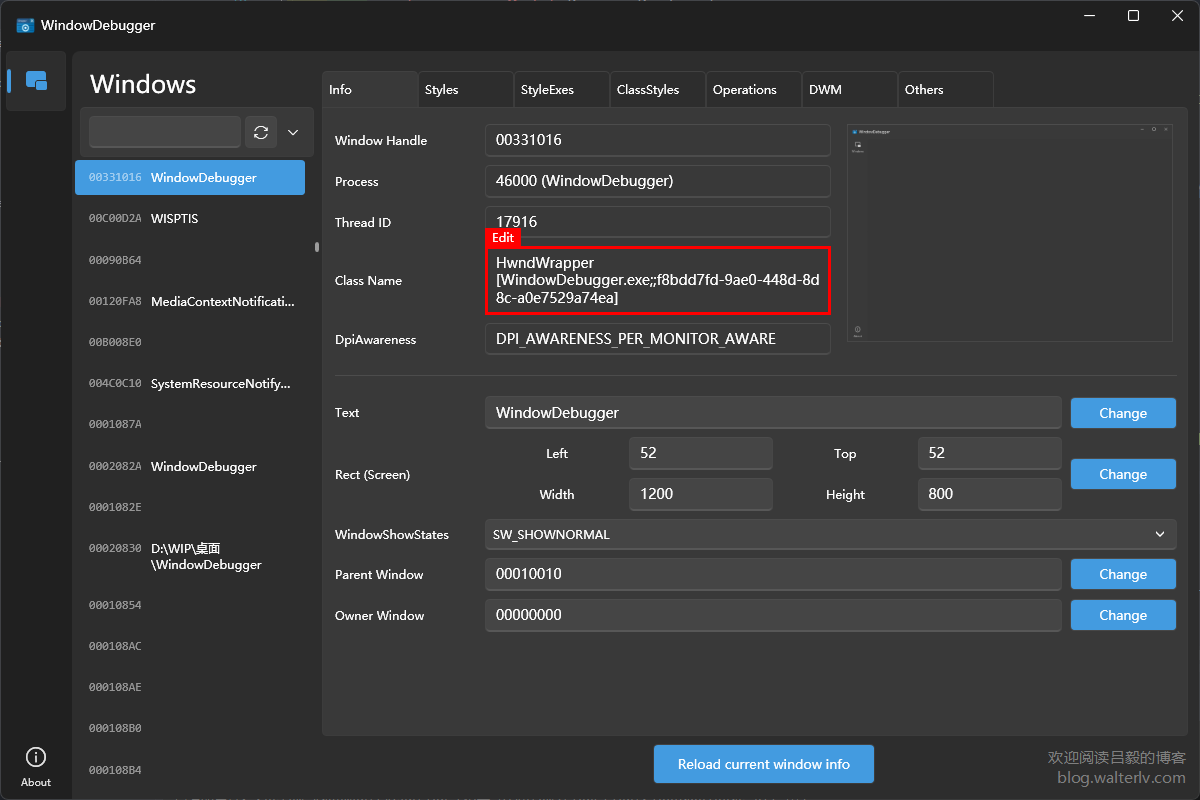Select the SystemResourceNotify... window entry
The image size is (1200, 800).
click(x=190, y=383)
